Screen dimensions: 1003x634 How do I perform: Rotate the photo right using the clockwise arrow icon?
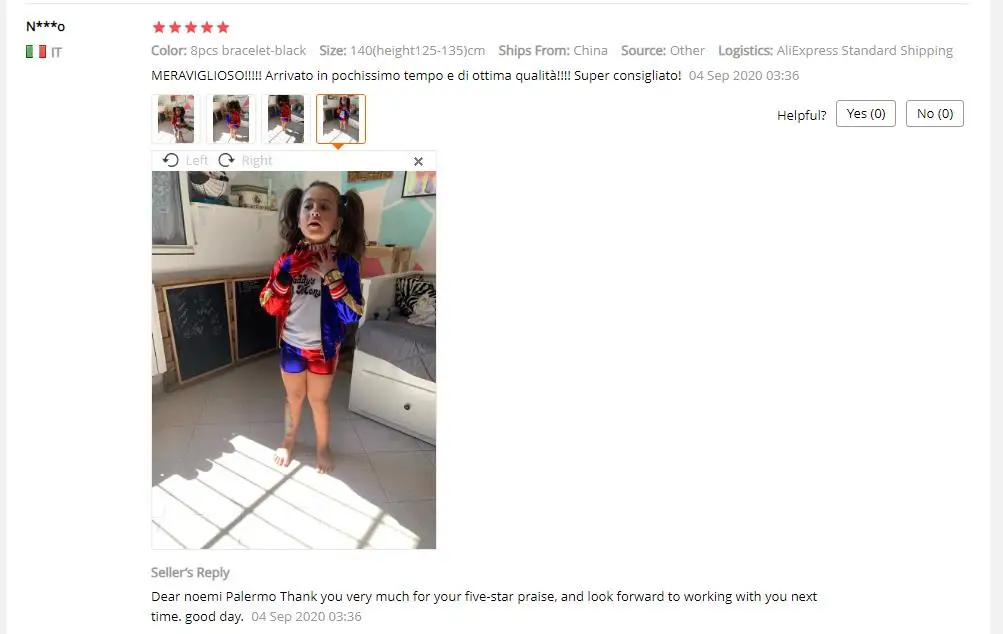click(226, 160)
